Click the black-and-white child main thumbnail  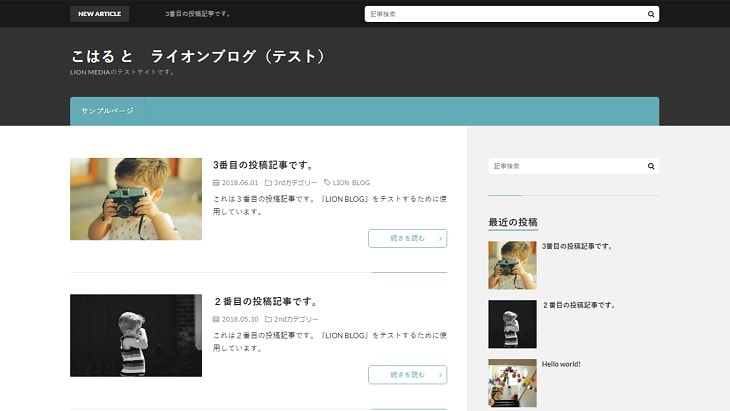coord(136,335)
